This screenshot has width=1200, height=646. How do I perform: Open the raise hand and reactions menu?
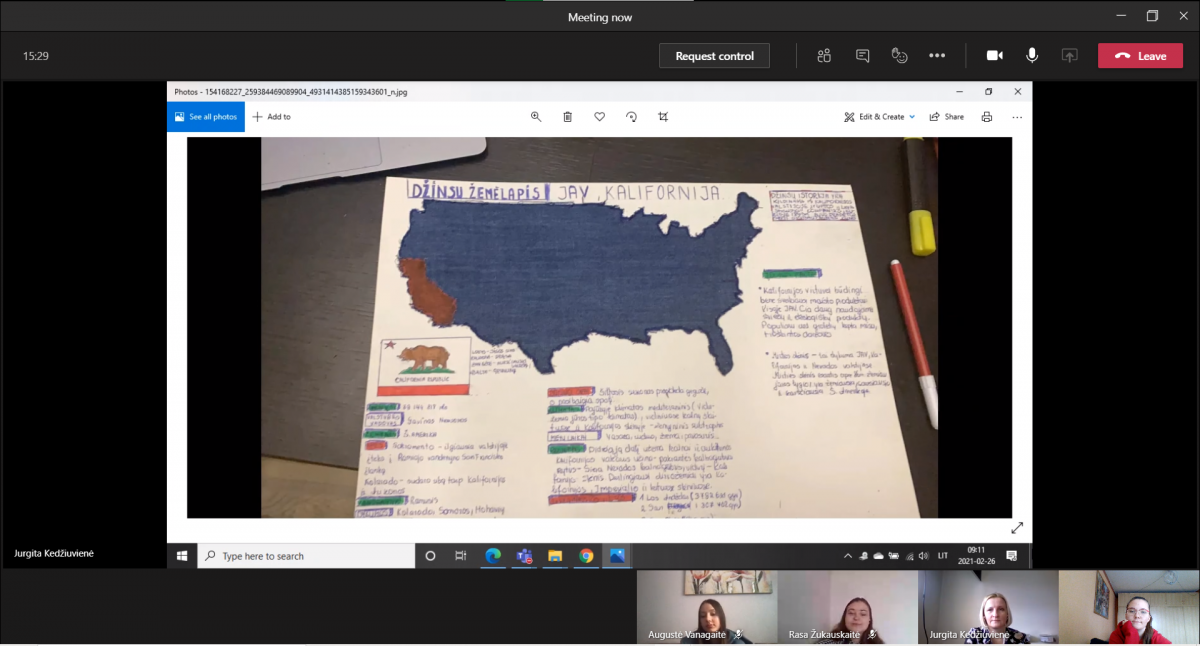point(900,56)
